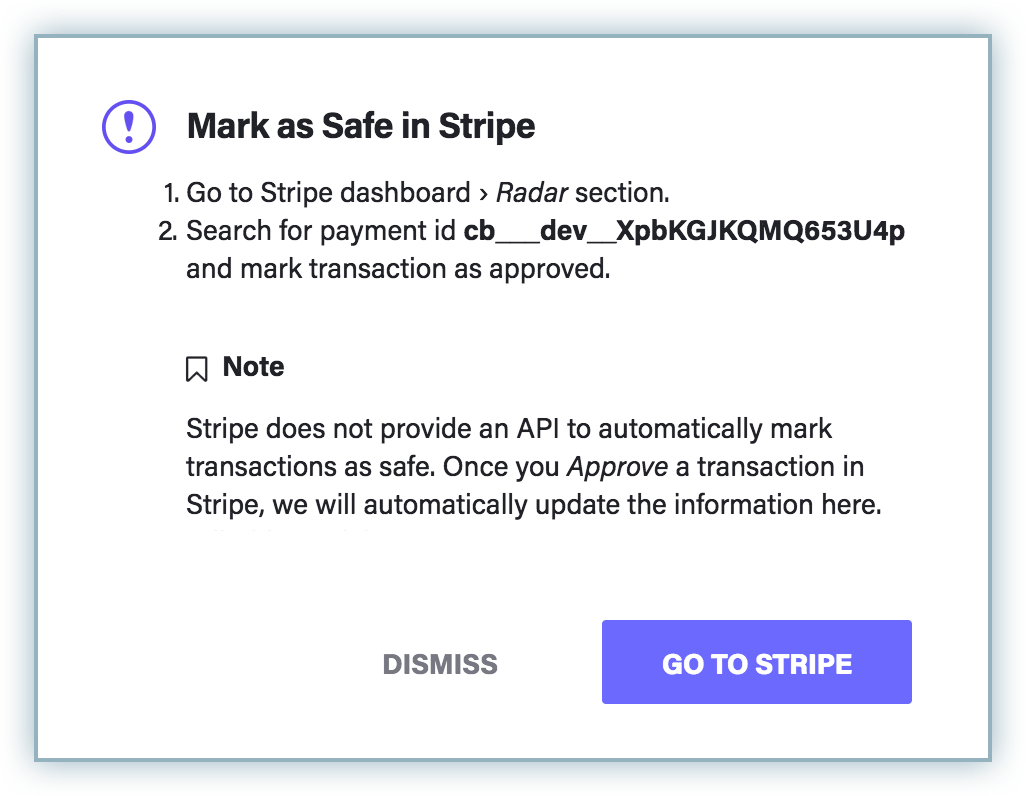Click the payment id cb___dev__XpbKGJKQMQ653U4p
Image resolution: width=1026 pixels, height=796 pixels.
point(684,231)
